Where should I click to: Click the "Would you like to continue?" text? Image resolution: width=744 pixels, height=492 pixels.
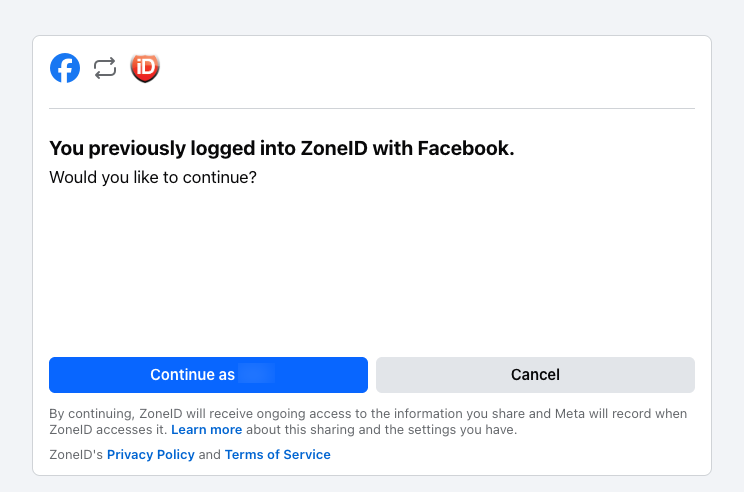click(x=153, y=178)
